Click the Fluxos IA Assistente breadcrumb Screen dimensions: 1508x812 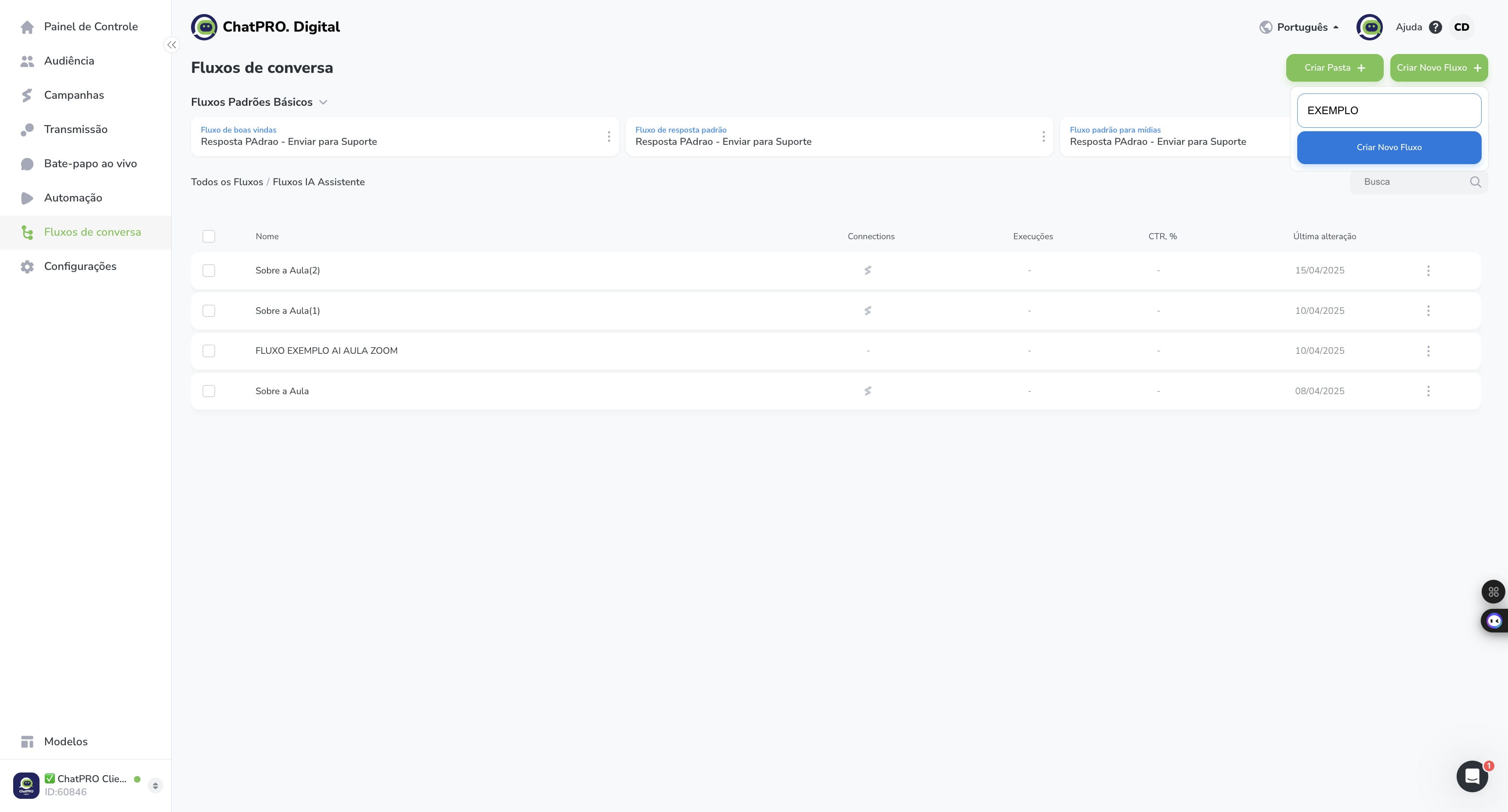[318, 182]
